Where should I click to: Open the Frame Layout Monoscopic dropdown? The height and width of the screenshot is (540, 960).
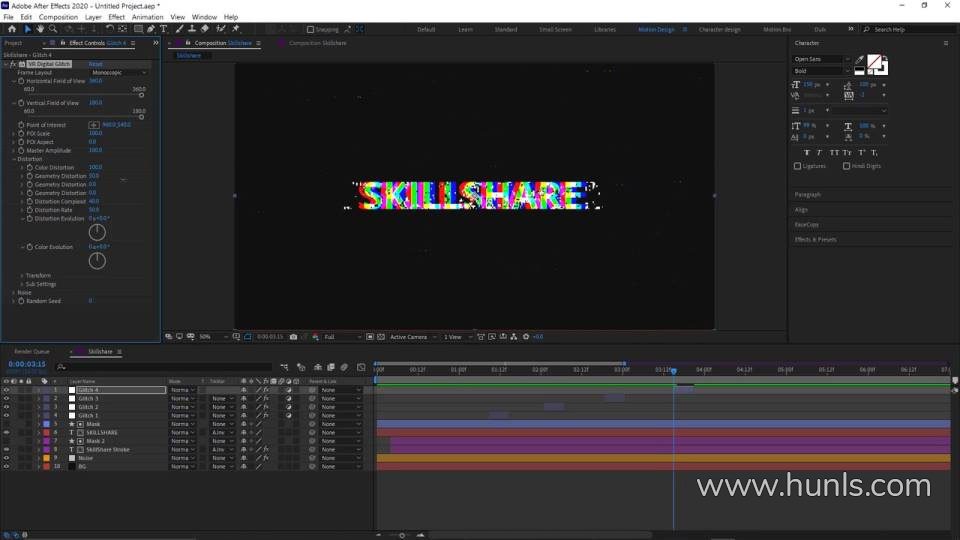(119, 72)
